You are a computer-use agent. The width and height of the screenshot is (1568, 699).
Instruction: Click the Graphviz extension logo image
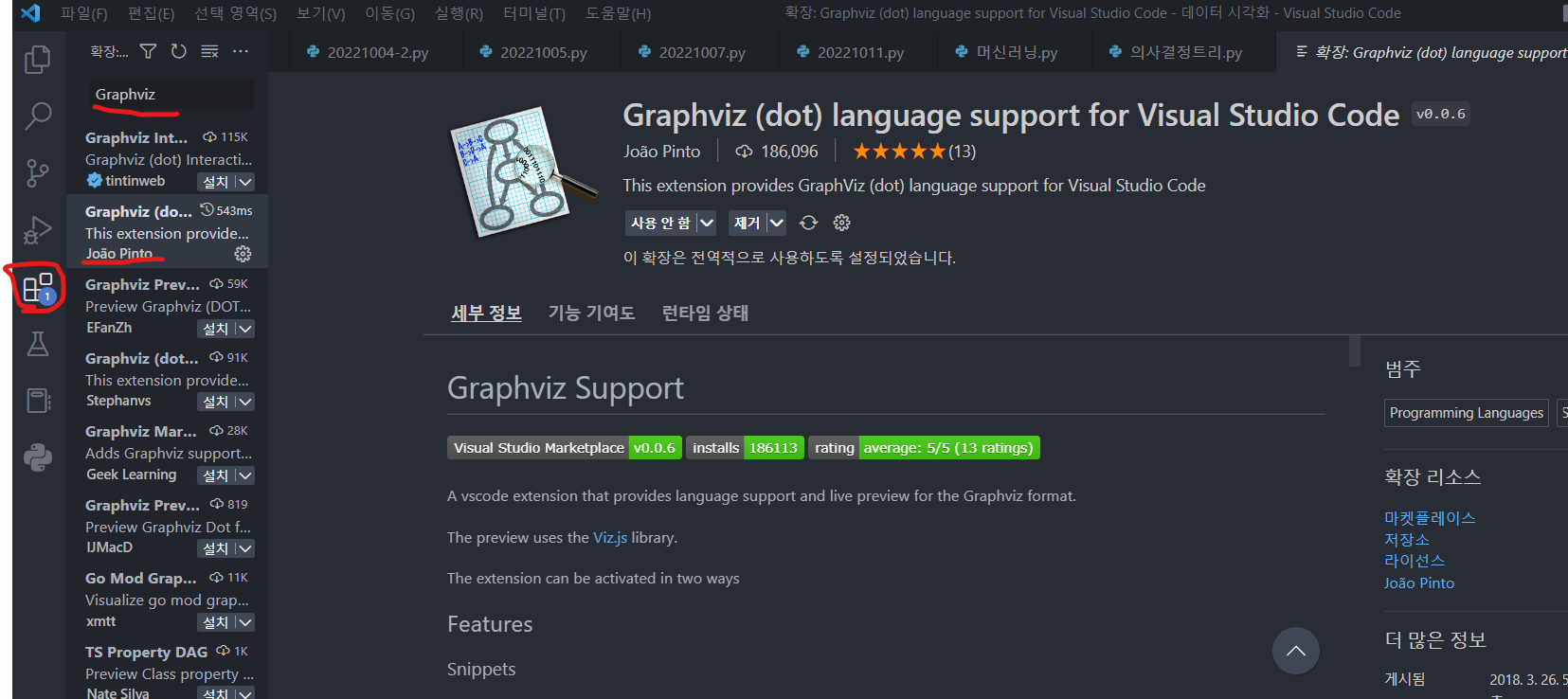522,170
